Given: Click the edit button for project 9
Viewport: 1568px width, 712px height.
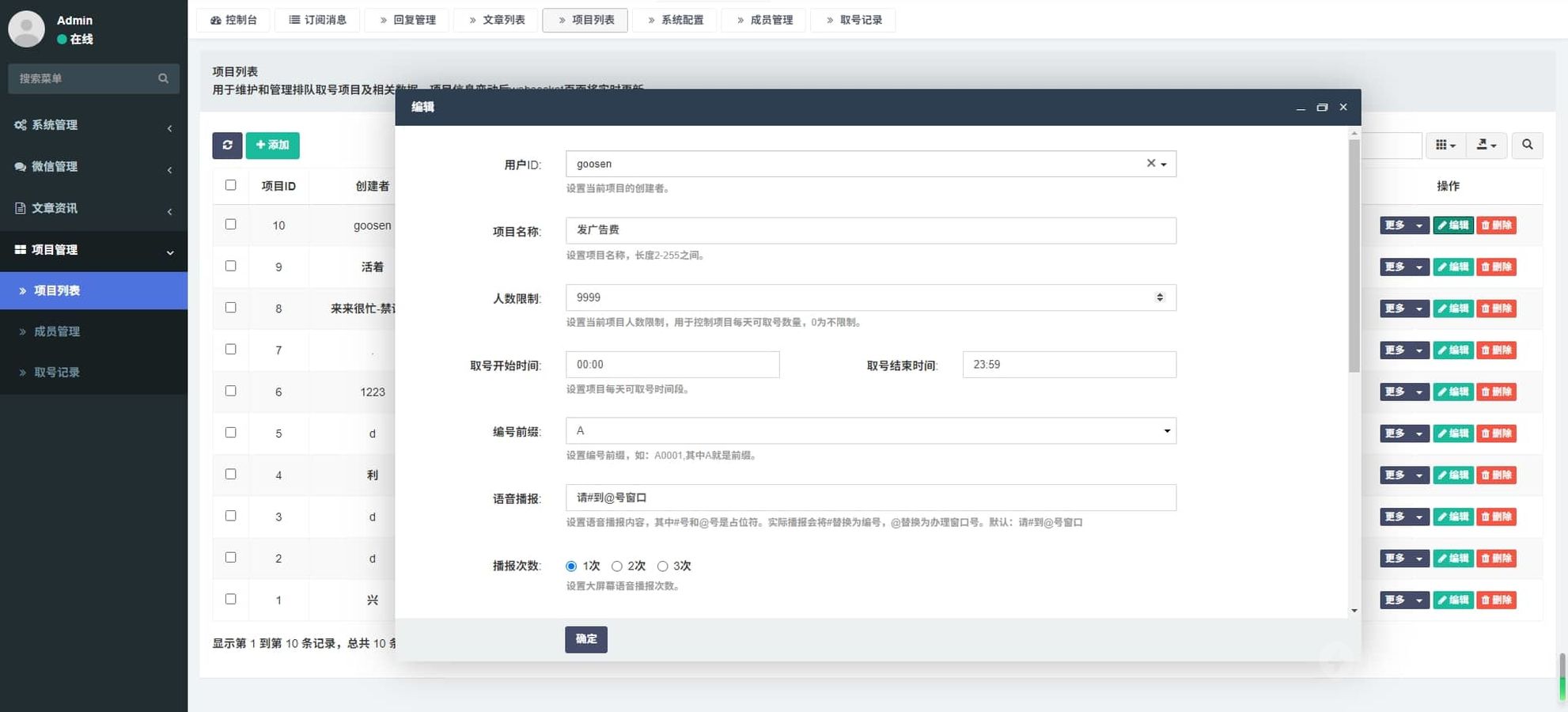Looking at the screenshot, I should pyautogui.click(x=1453, y=267).
